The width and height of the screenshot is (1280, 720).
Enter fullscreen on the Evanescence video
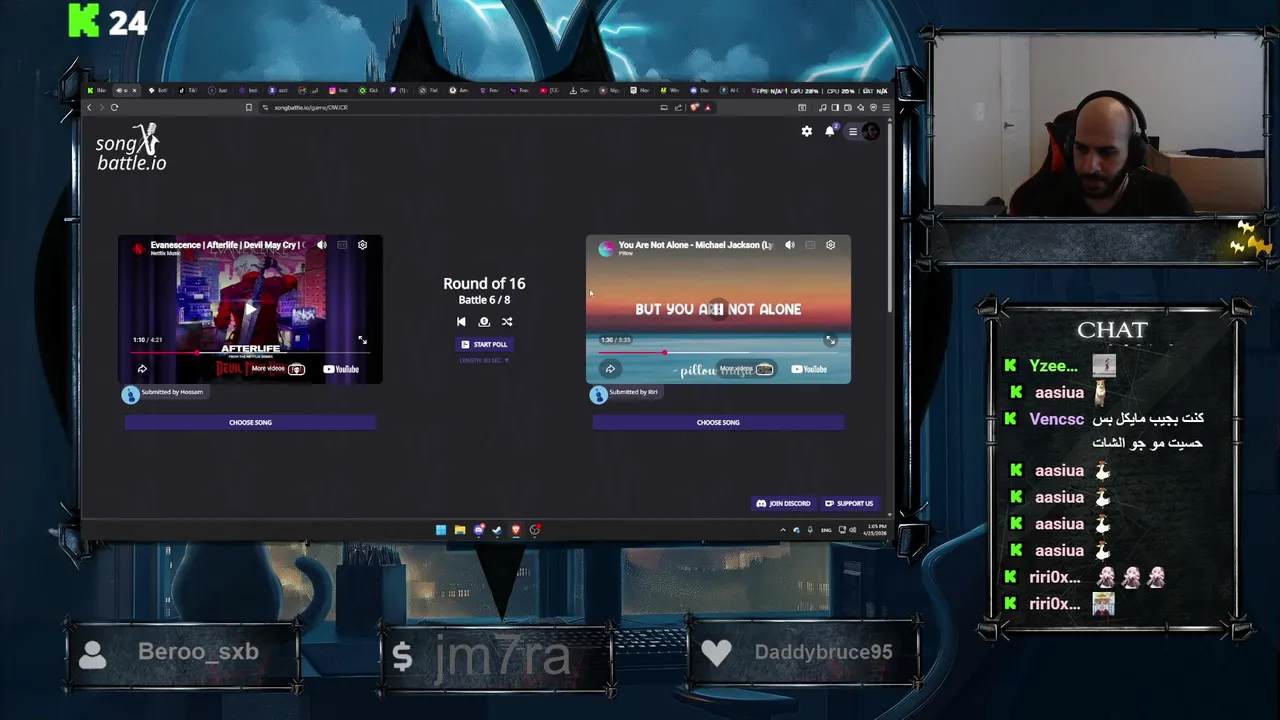coord(362,340)
